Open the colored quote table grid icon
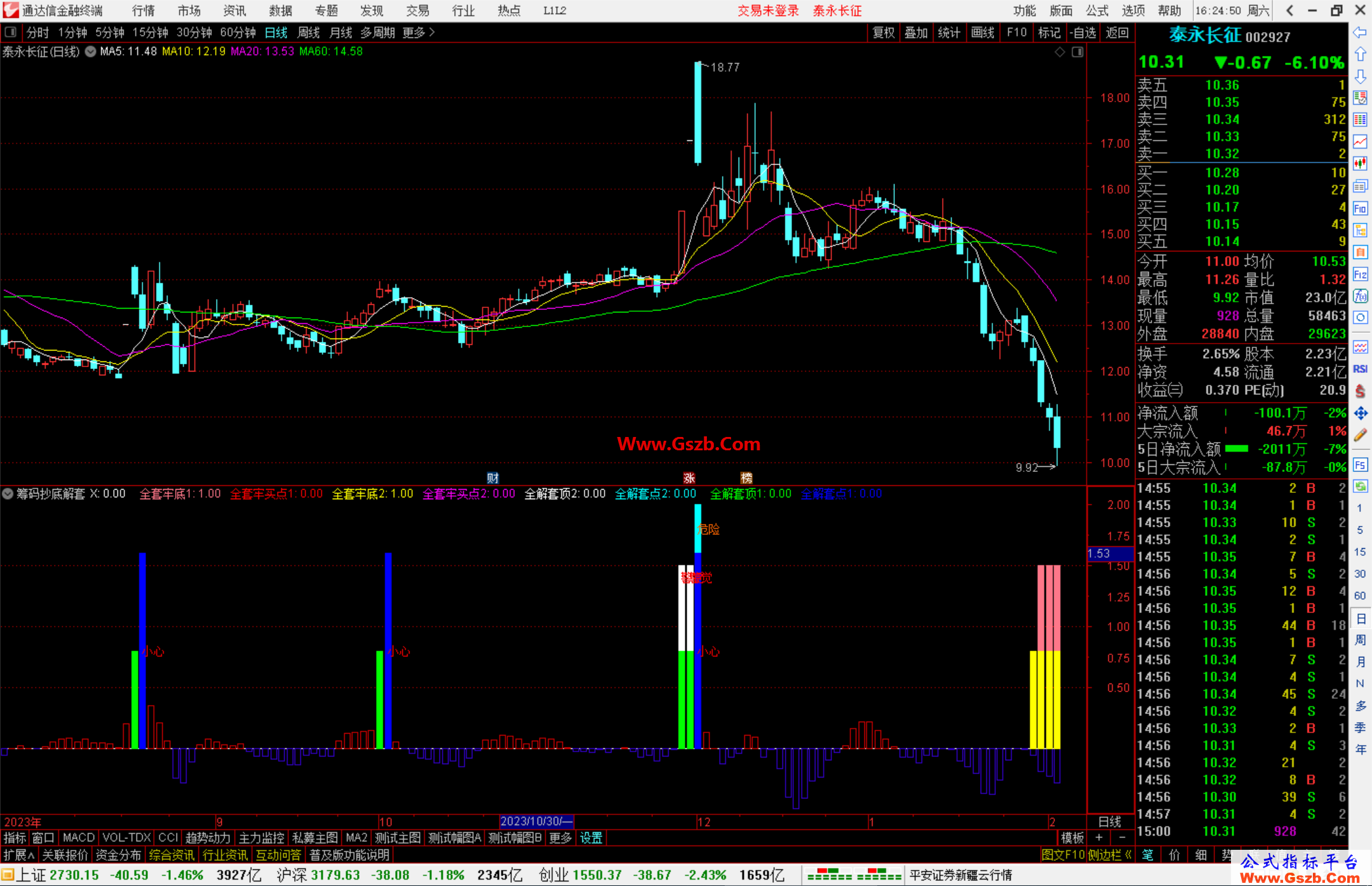This screenshot has height=886, width=1372. (1360, 120)
